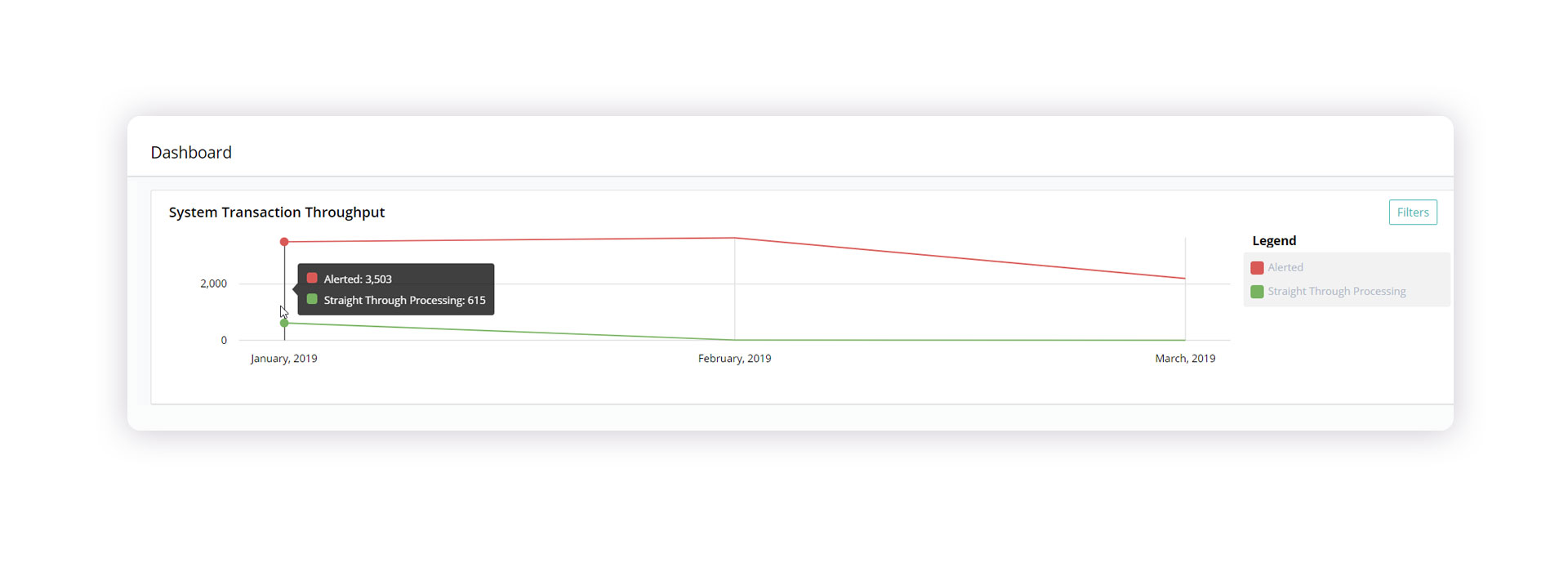Click the Alerted line's March endpoint
The height and width of the screenshot is (563, 1568).
(x=1185, y=279)
